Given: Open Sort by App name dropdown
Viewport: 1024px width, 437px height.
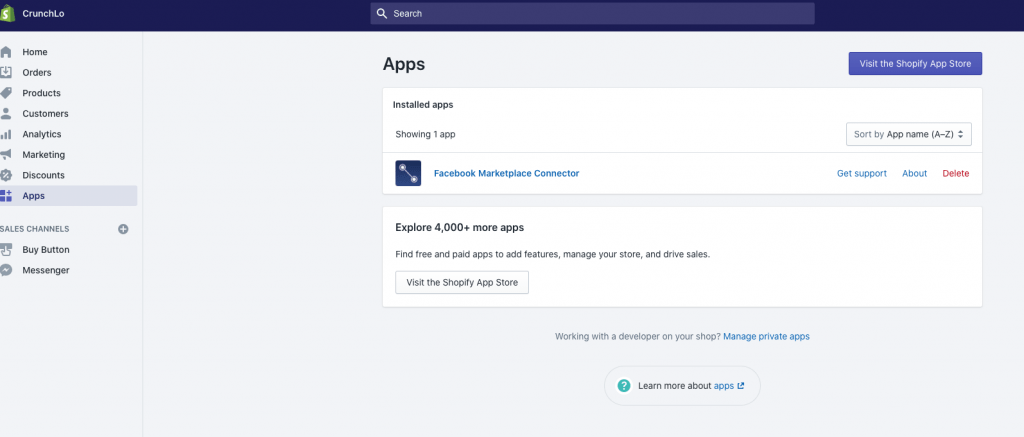Looking at the screenshot, I should coord(909,134).
